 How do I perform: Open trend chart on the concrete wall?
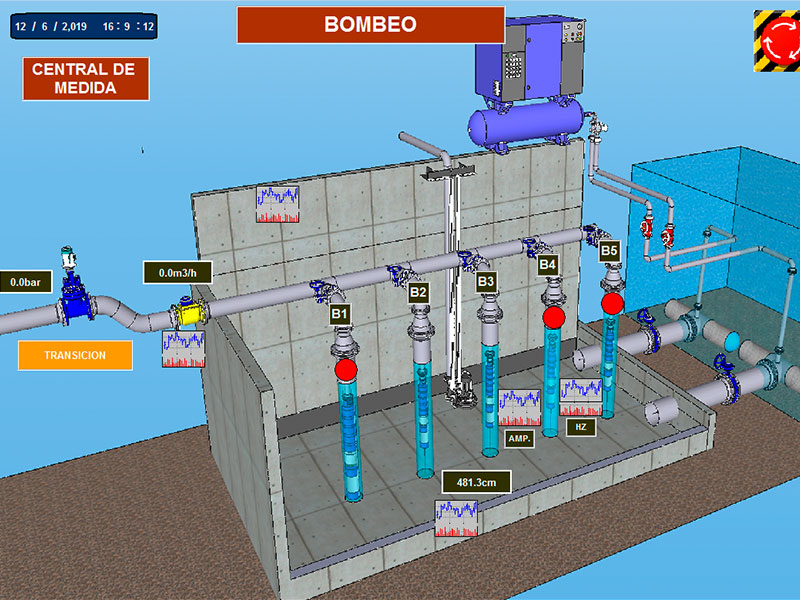click(278, 204)
